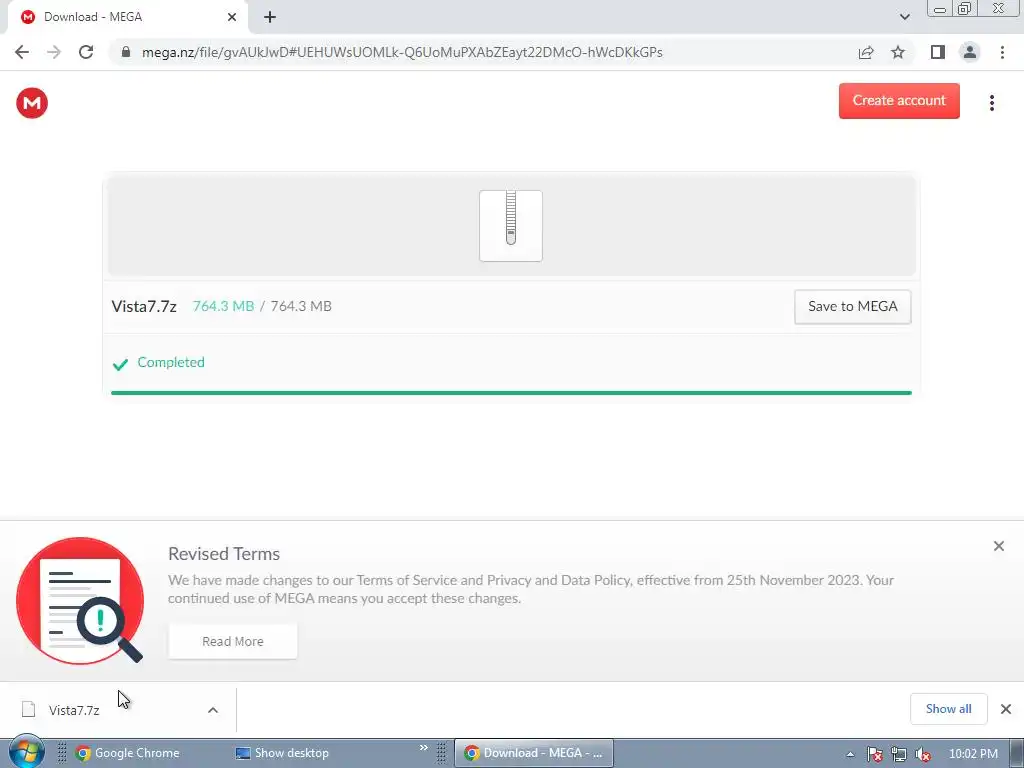Expand the Vista7.7z download options chevron

(x=213, y=710)
